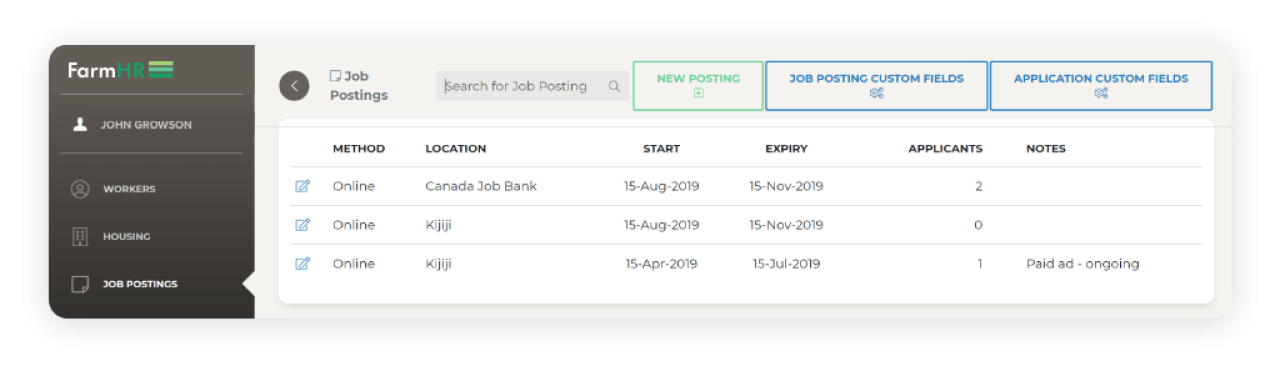Click the search magnifier icon
This screenshot has width=1280, height=371.
(614, 86)
